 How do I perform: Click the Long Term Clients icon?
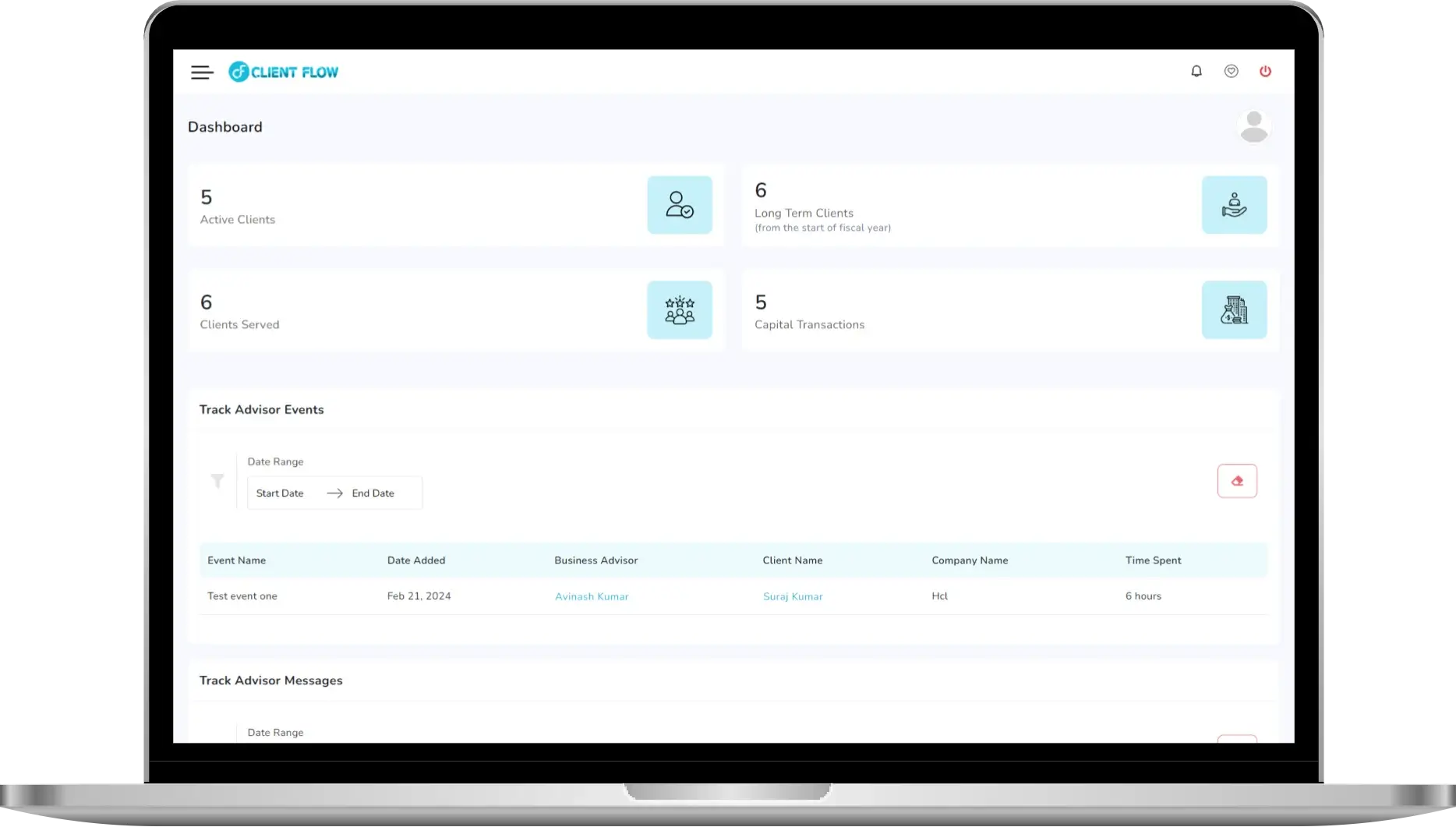pos(1234,205)
